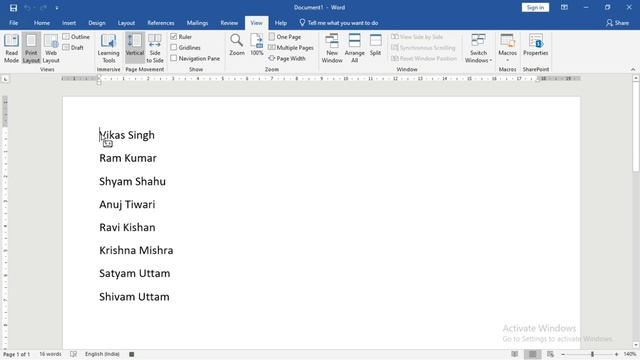Split the document window

click(376, 45)
